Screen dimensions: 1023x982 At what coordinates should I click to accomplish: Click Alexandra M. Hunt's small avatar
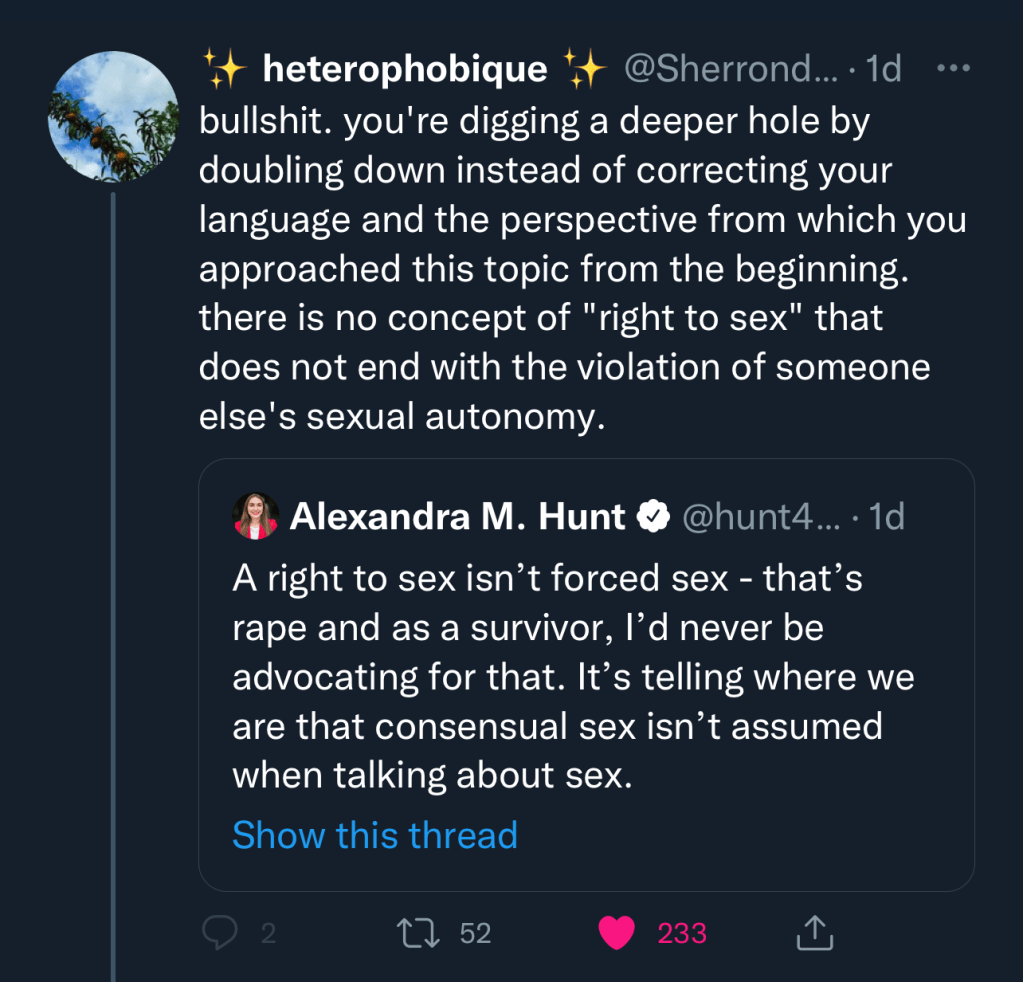(256, 516)
